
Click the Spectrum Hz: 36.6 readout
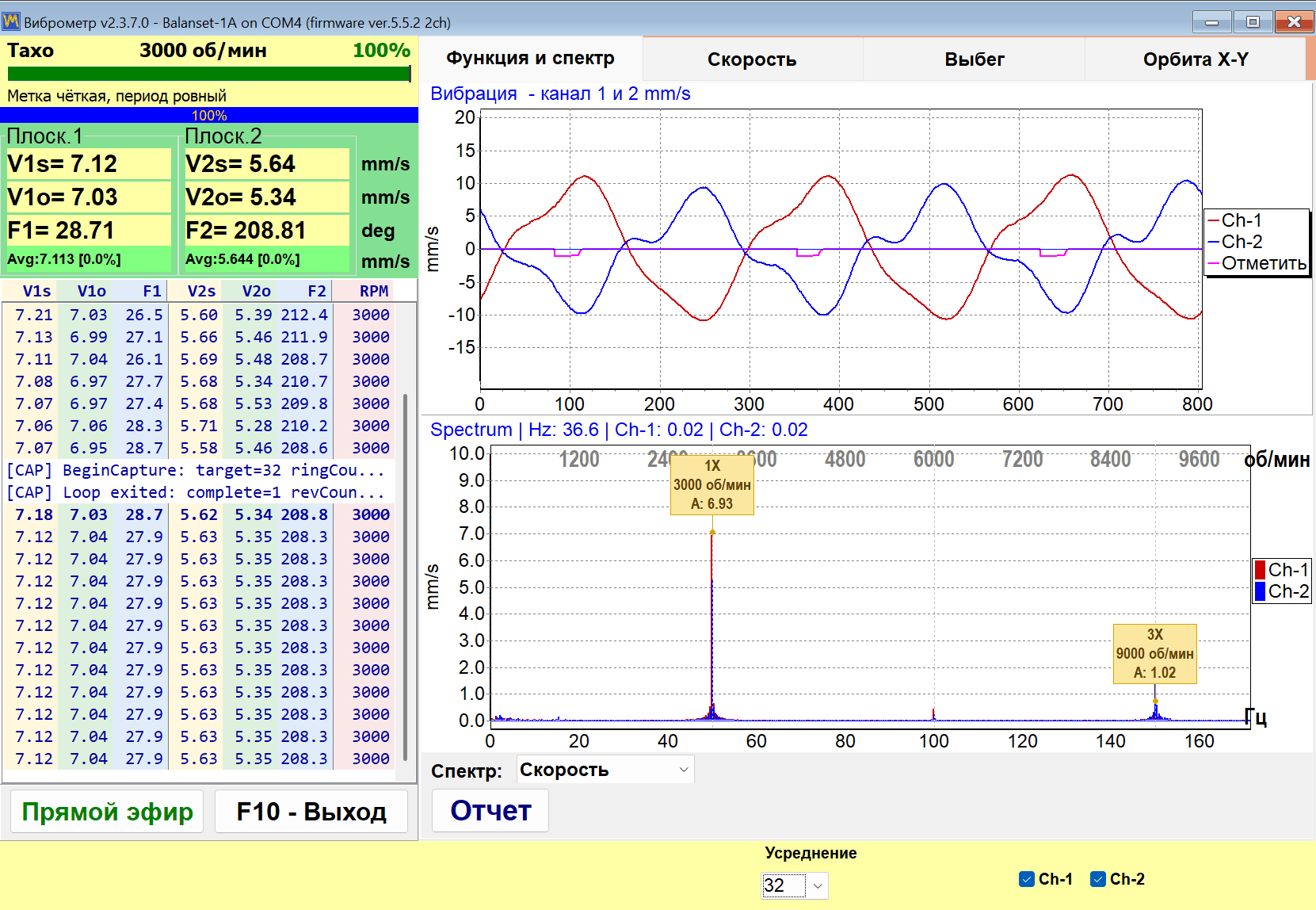[x=619, y=430]
